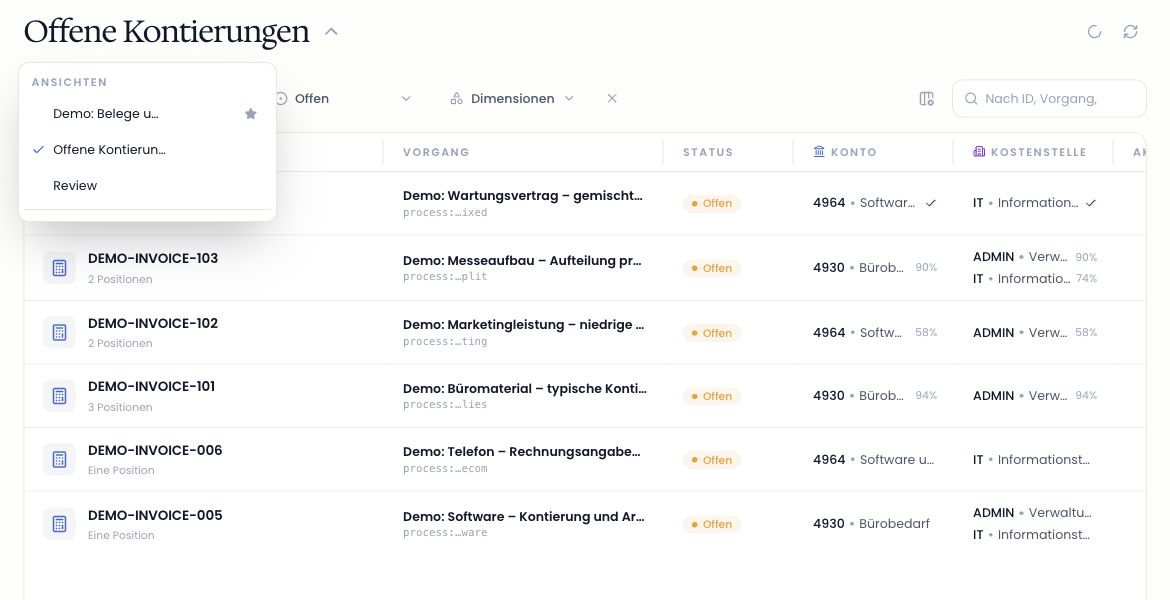Image resolution: width=1170 pixels, height=600 pixels.
Task: Click the status circle icon beside Offen
Action: click(281, 99)
